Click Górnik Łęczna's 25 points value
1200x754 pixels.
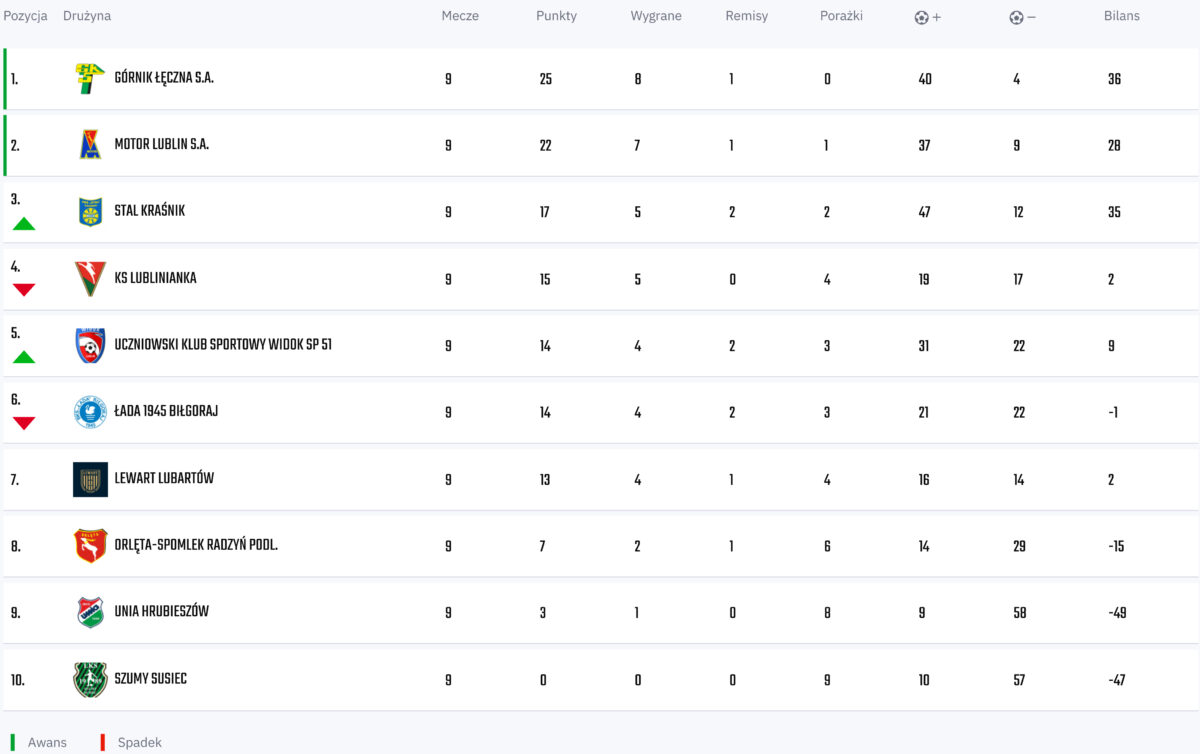coord(545,79)
